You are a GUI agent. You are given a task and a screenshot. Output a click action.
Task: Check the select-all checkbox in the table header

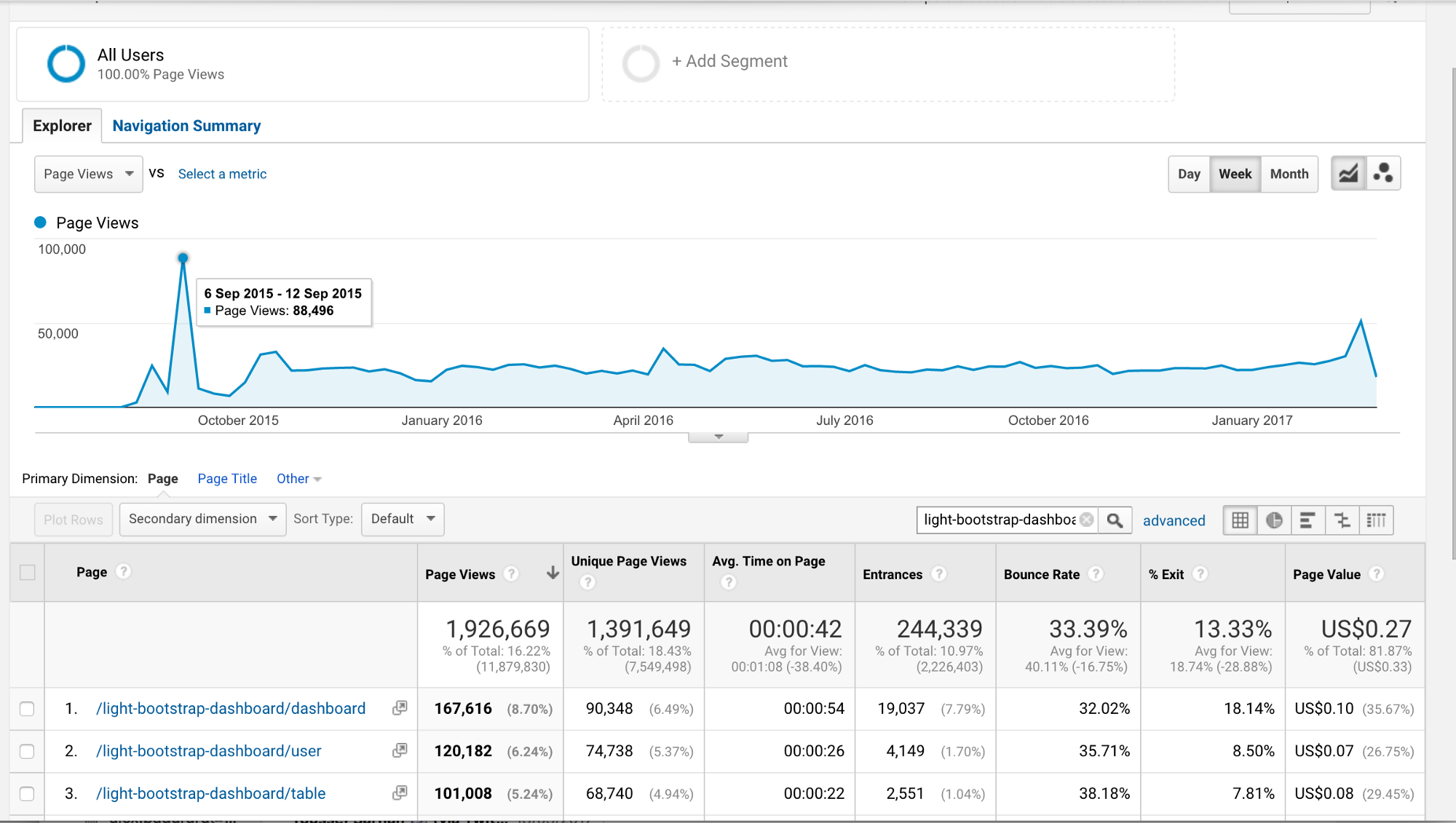27,573
